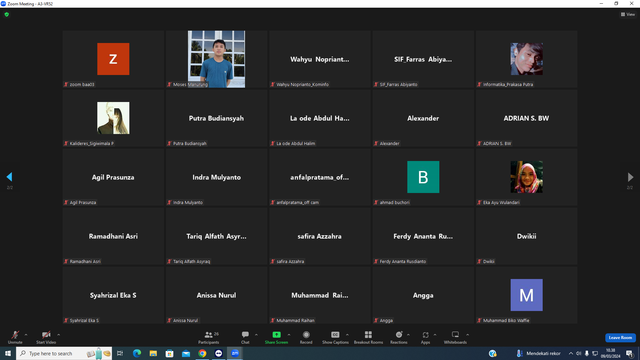The image size is (640, 360).
Task: Select Ferdy Ananta Ru... tile name
Action: 423,236
